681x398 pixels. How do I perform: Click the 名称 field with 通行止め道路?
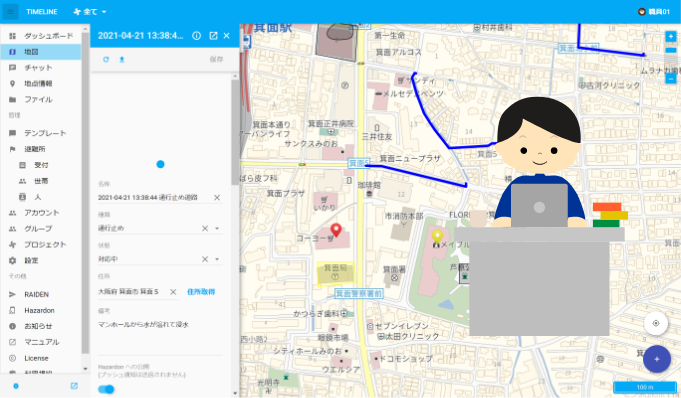pyautogui.click(x=154, y=198)
